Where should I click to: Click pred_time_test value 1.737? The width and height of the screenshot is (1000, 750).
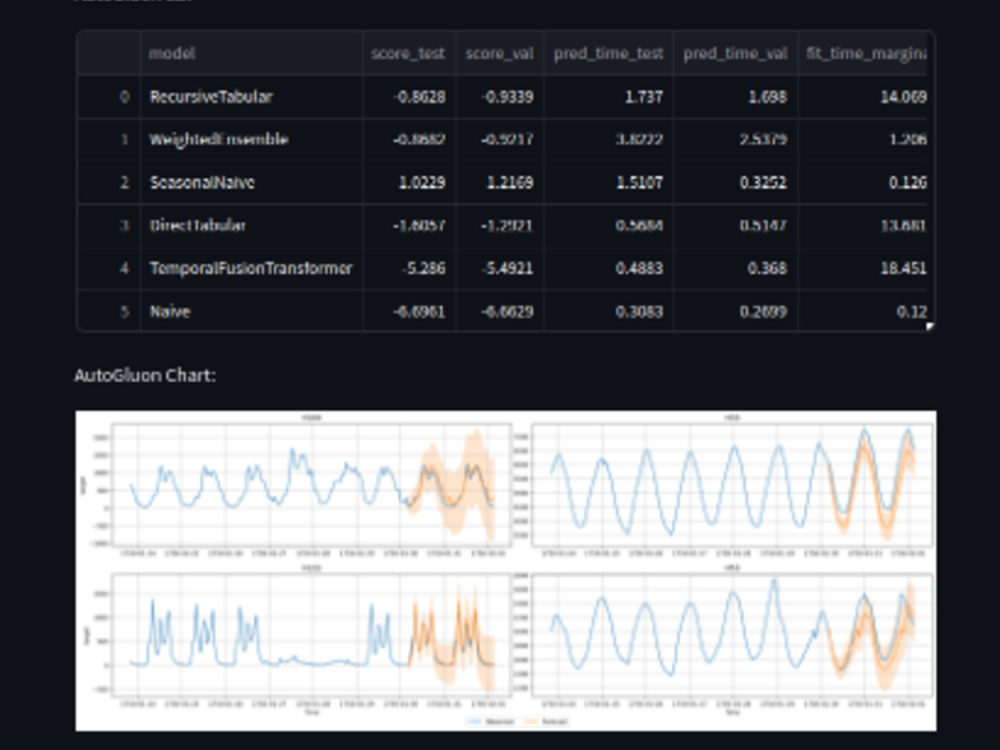[x=608, y=97]
